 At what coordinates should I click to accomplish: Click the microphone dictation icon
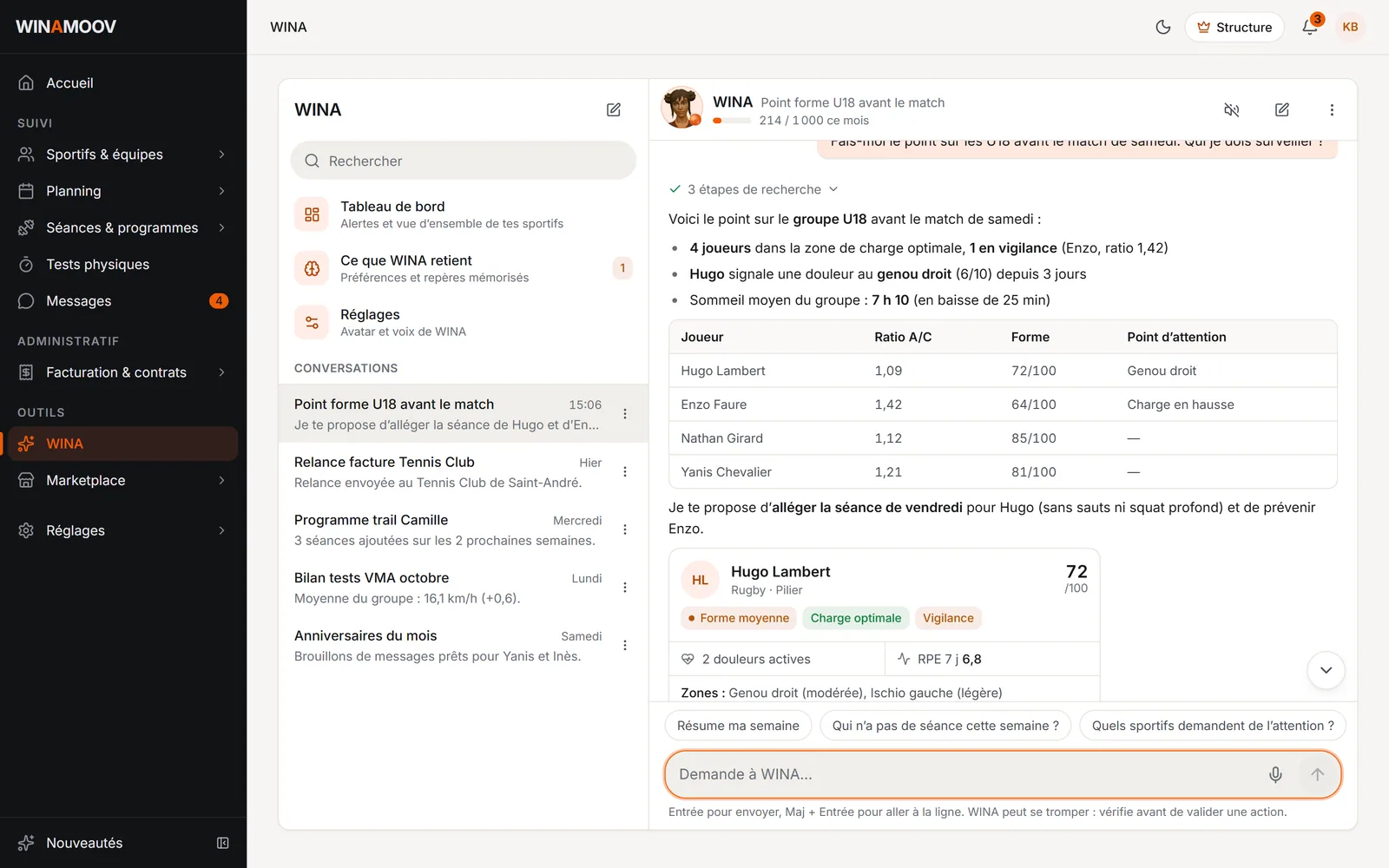(1275, 774)
